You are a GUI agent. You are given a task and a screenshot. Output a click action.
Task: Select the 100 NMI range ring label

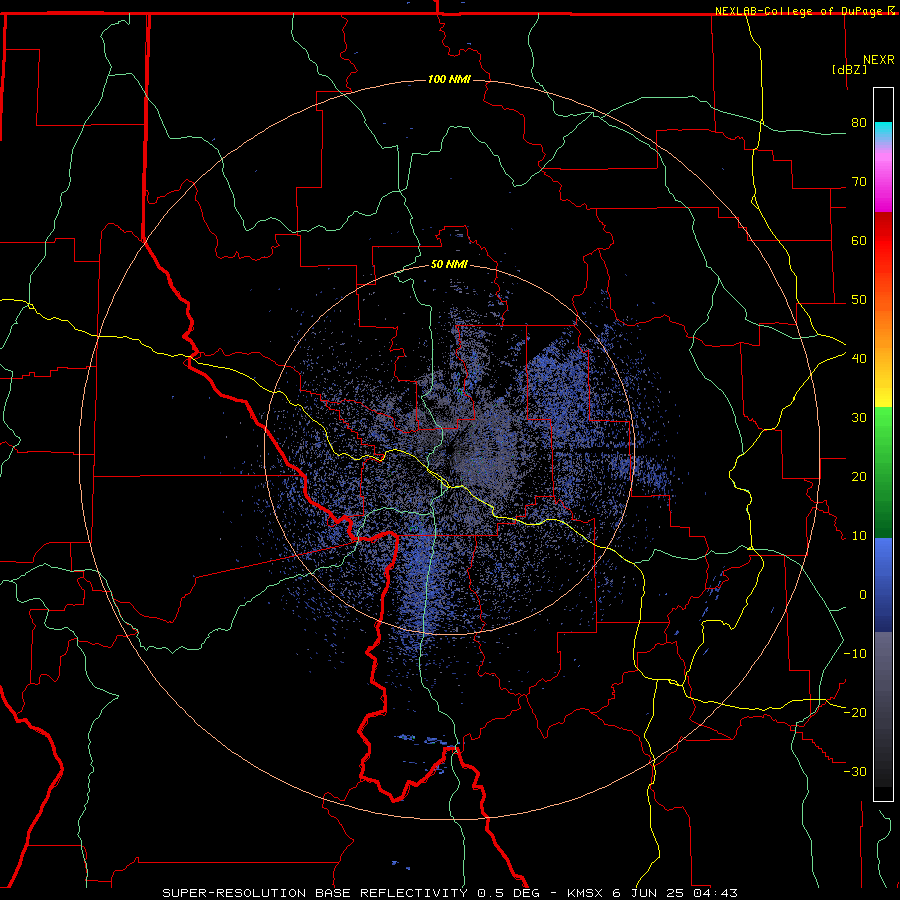[449, 79]
